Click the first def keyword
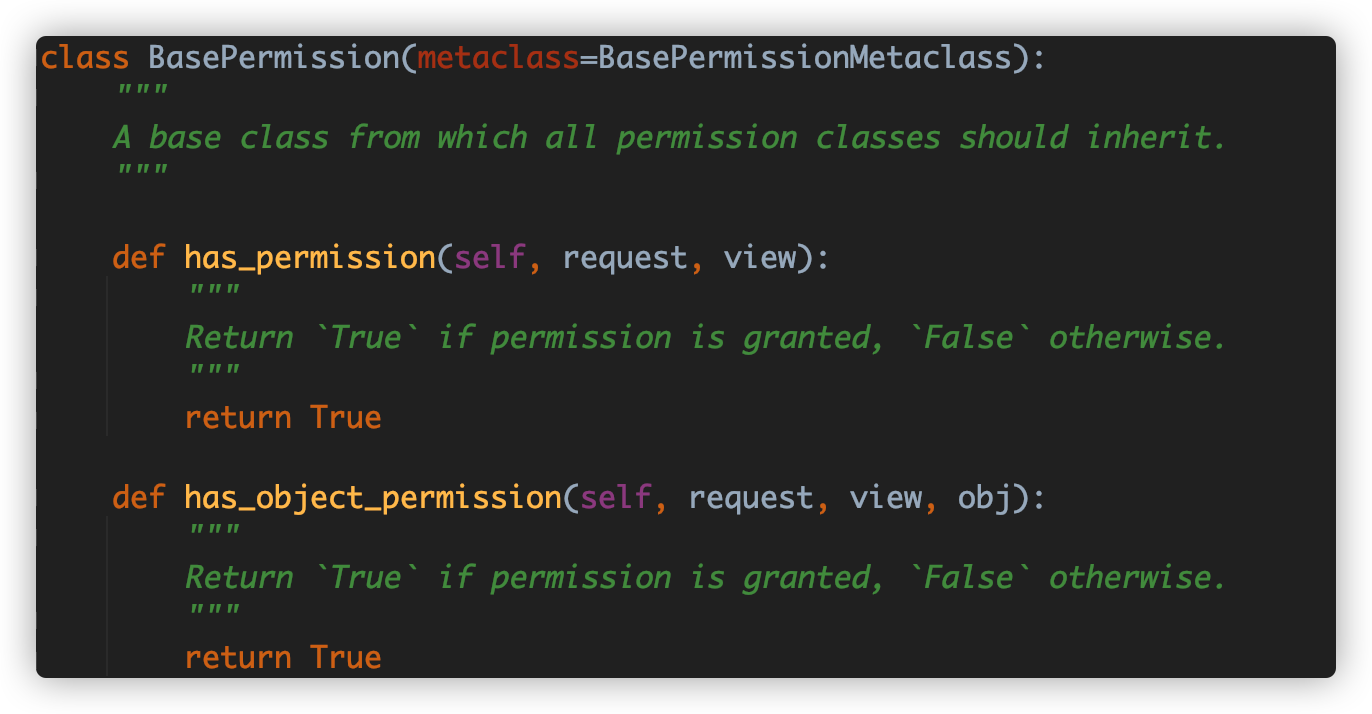Viewport: 1372px width, 714px height. tap(139, 258)
